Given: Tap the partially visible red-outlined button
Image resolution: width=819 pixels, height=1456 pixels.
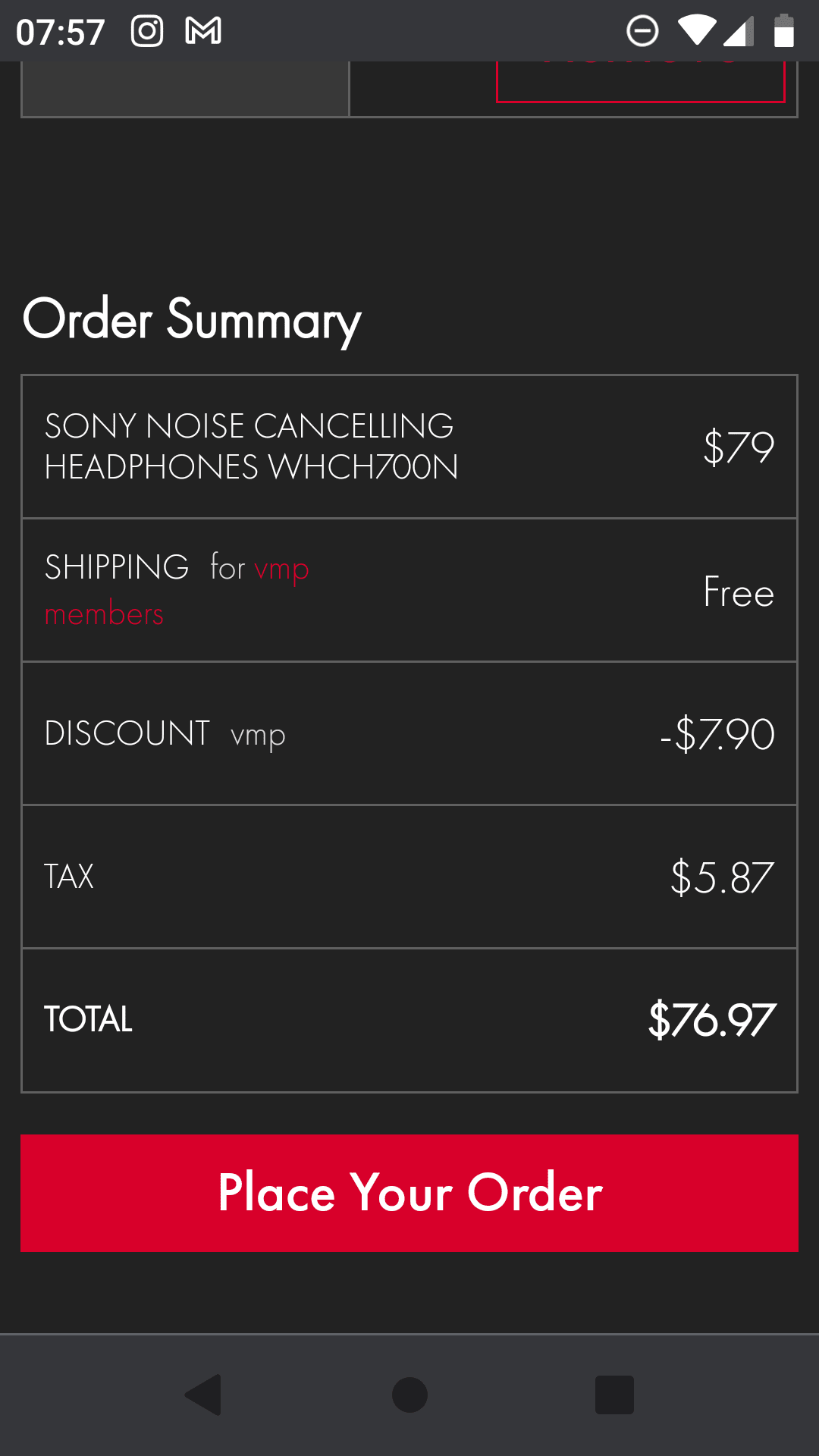Looking at the screenshot, I should [640, 82].
